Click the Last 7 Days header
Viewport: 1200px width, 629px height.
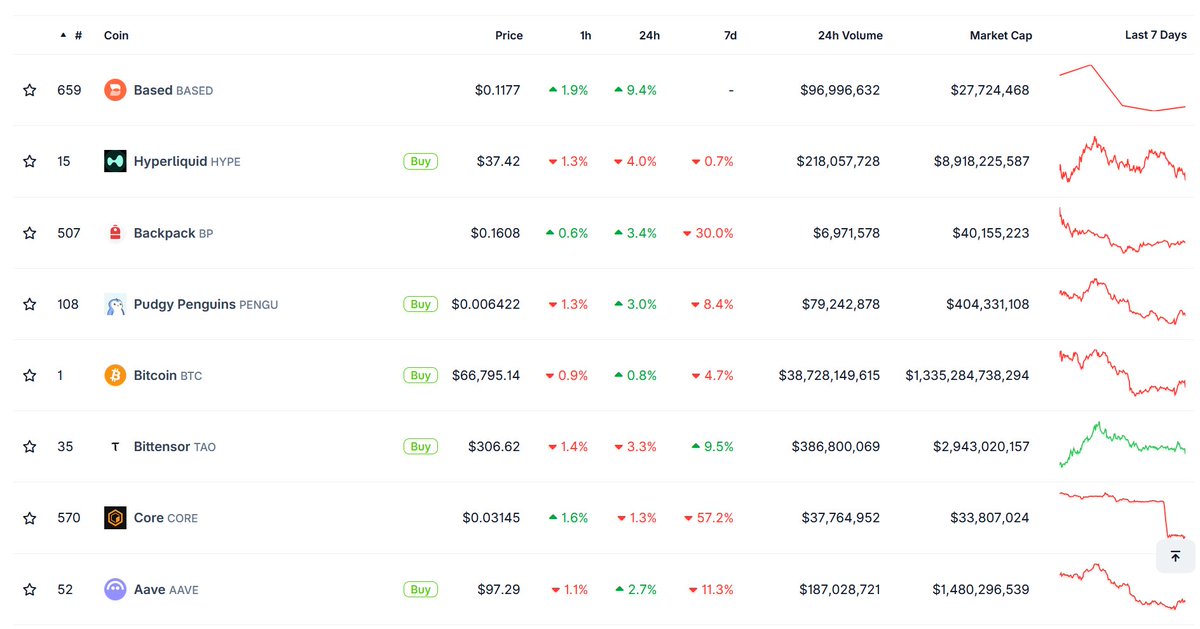1156,35
